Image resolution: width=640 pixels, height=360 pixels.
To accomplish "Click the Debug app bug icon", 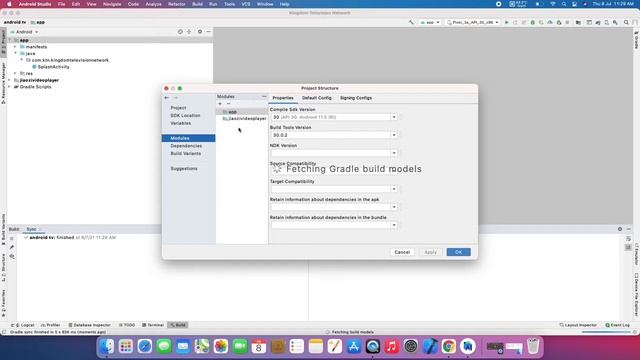I will pyautogui.click(x=533, y=22).
